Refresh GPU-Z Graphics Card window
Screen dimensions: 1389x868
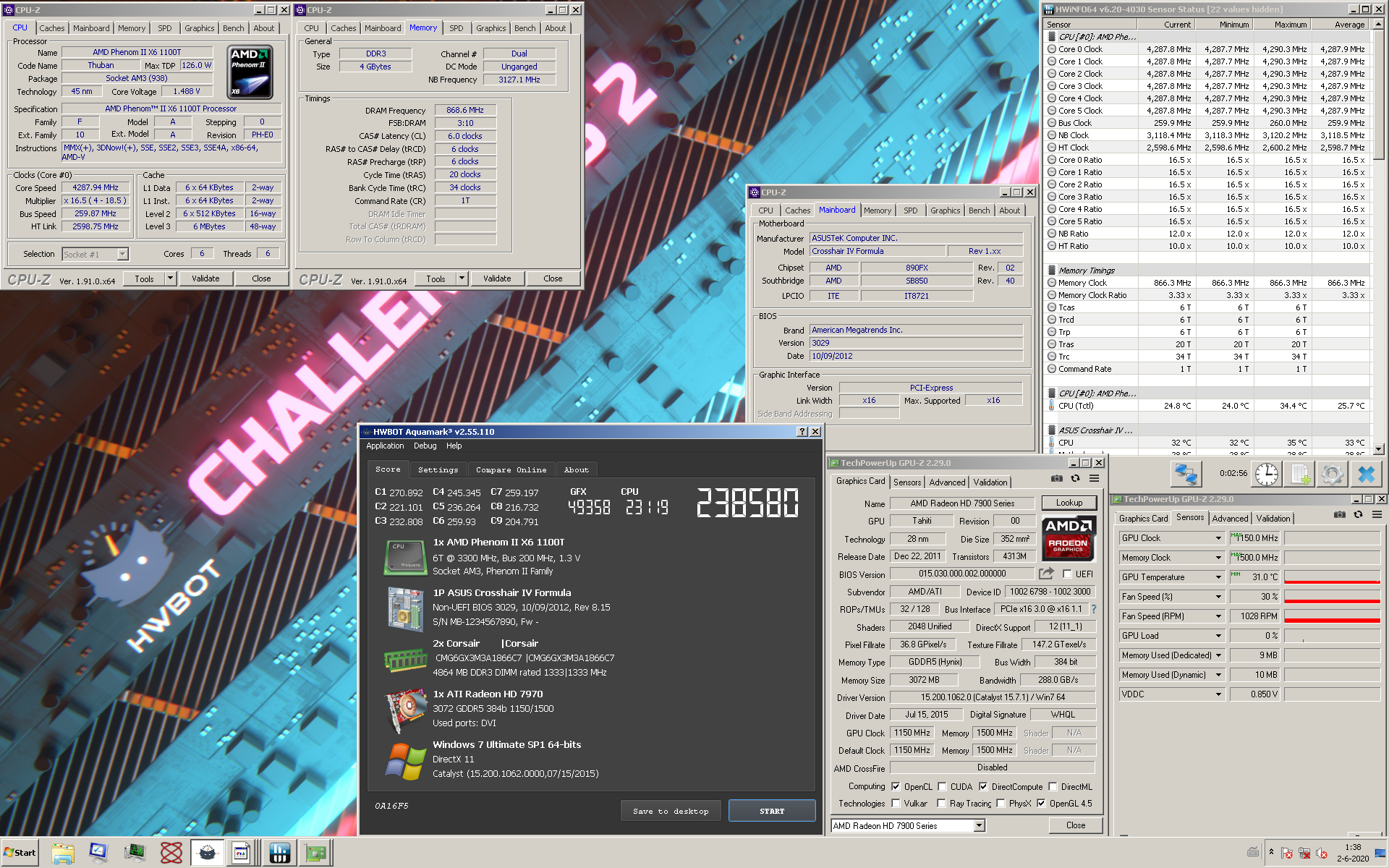pyautogui.click(x=1075, y=478)
